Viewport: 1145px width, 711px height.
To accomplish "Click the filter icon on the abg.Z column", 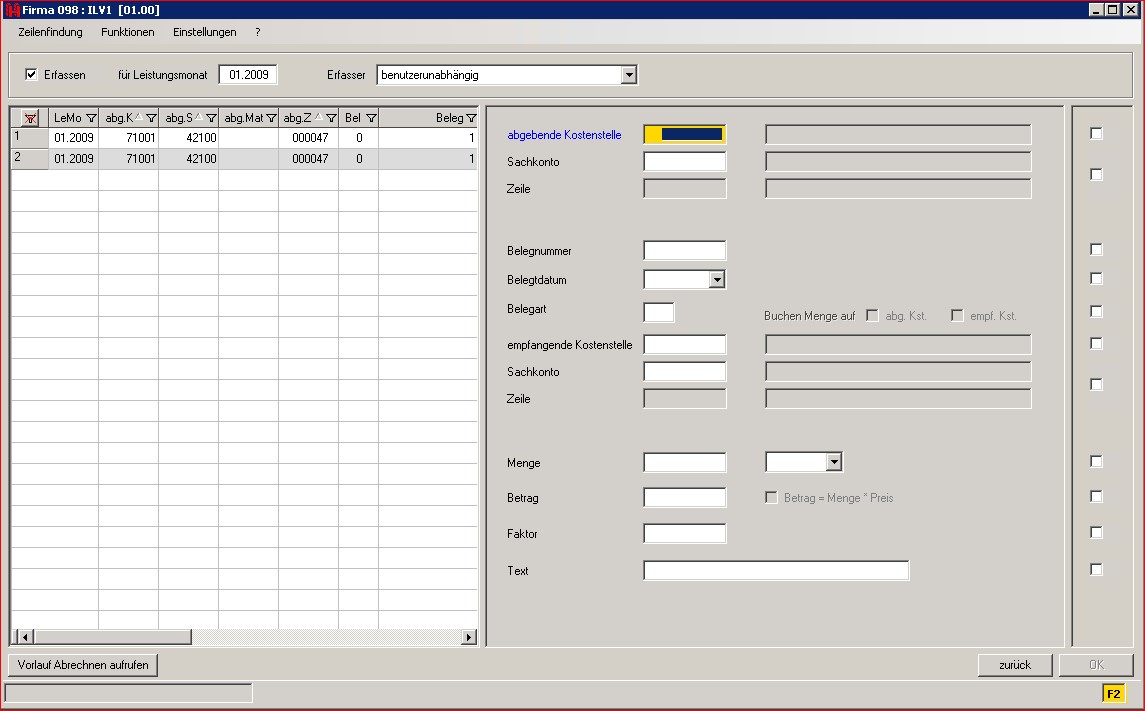I will (x=331, y=118).
